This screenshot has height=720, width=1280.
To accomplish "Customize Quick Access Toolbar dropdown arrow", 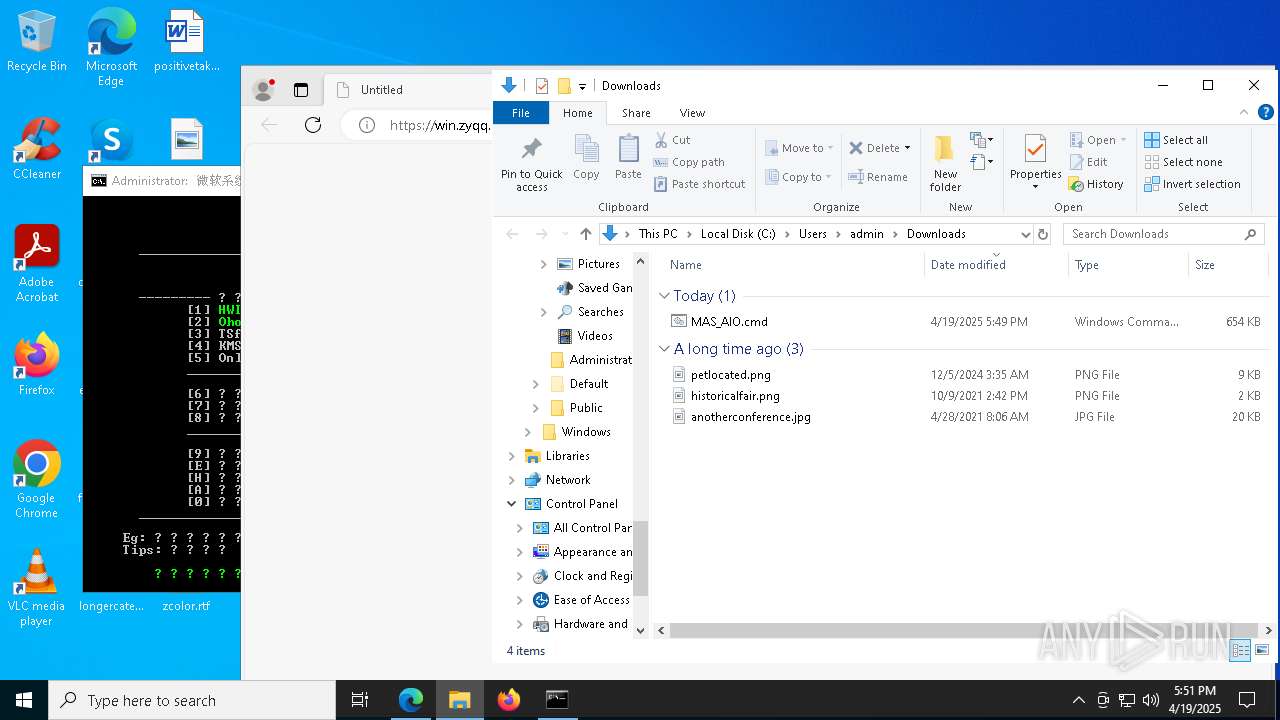I will tap(582, 86).
